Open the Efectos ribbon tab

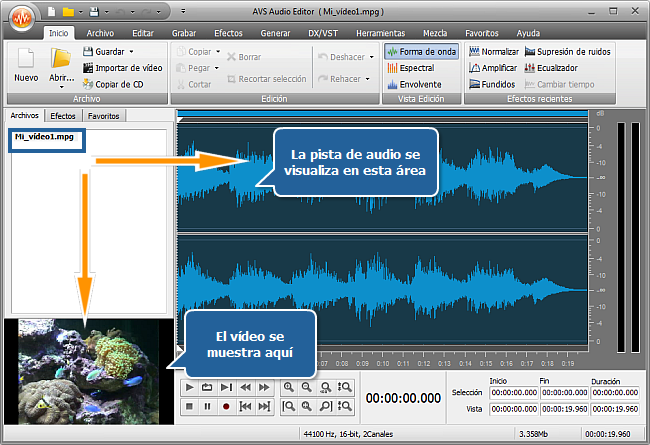(x=228, y=33)
